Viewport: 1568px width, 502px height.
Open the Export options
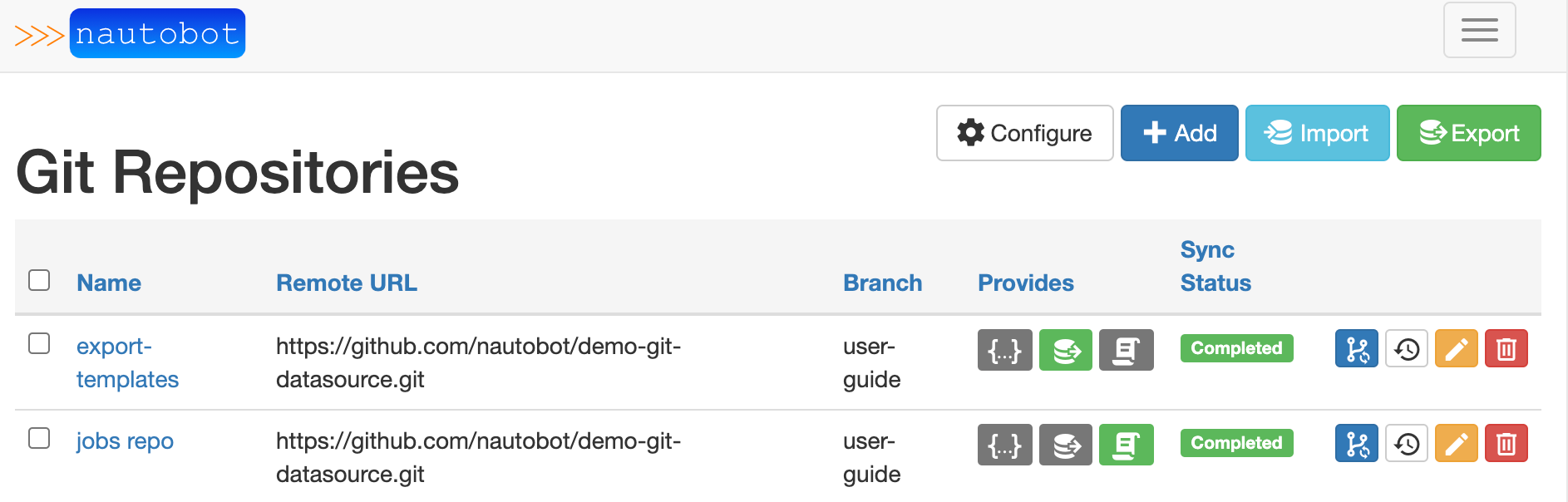point(1468,133)
